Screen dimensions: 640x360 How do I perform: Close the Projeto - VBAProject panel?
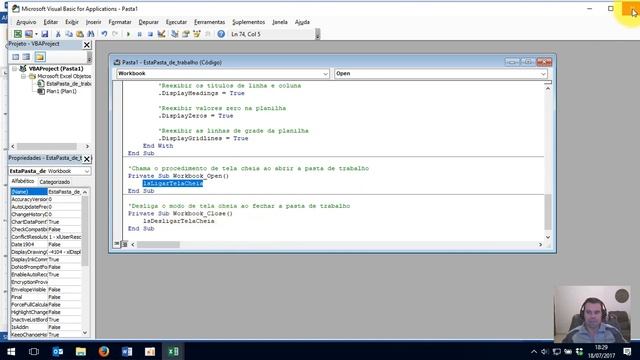pyautogui.click(x=87, y=45)
